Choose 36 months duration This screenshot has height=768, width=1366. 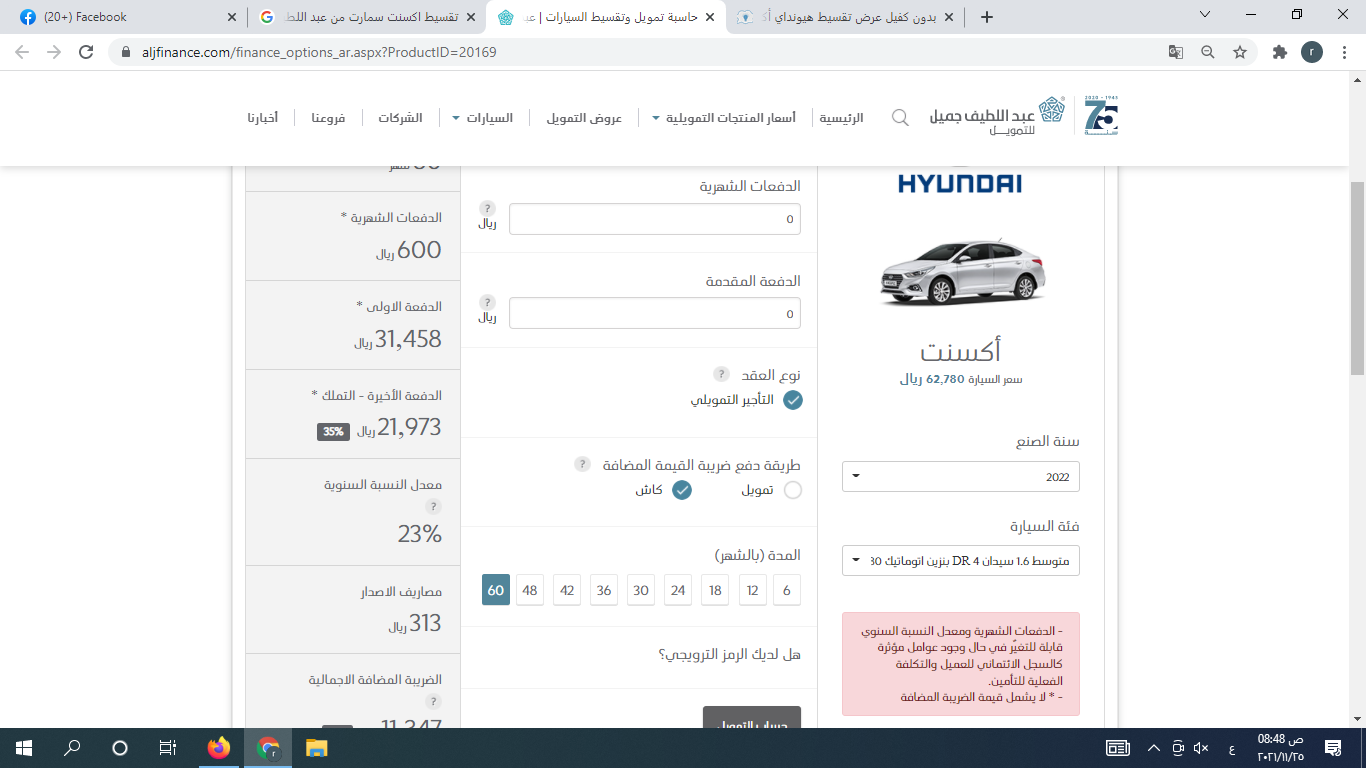tap(604, 590)
